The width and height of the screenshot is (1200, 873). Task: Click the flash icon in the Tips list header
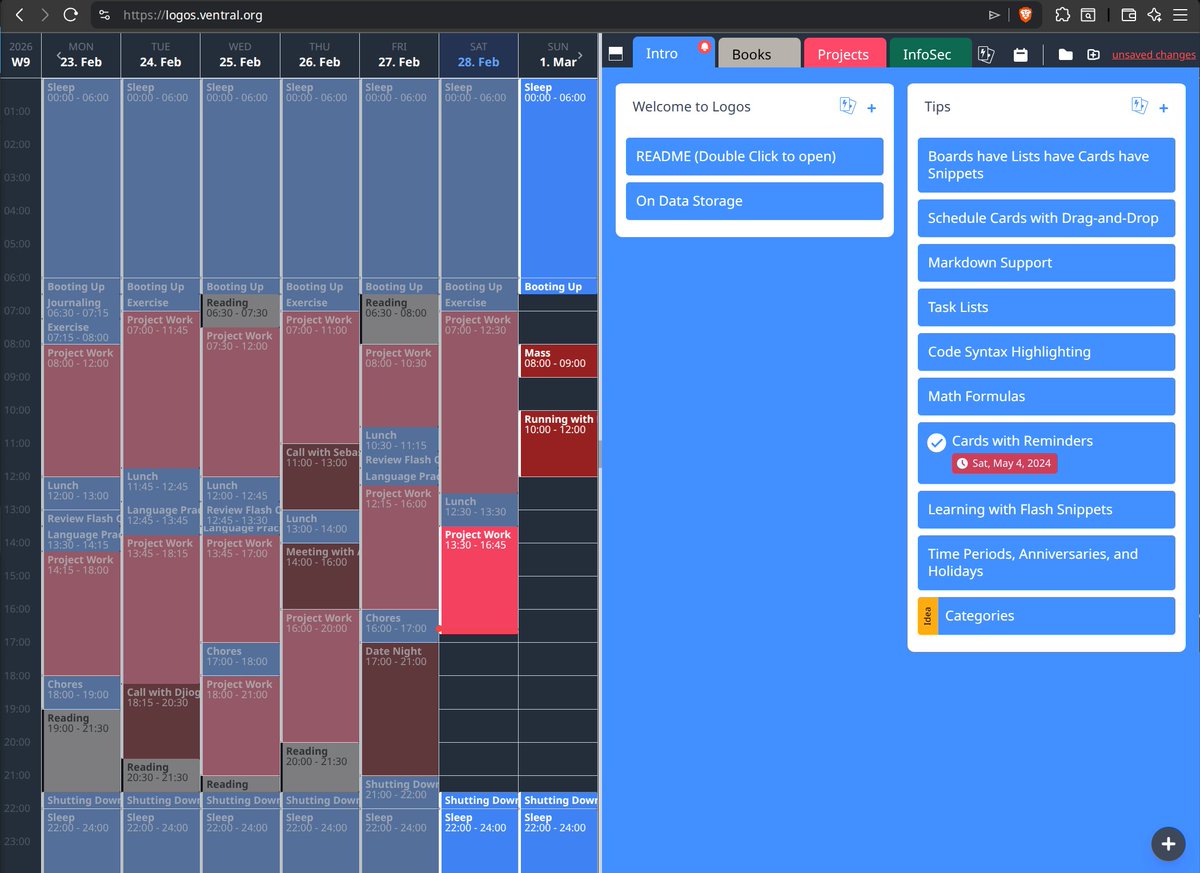click(1139, 106)
